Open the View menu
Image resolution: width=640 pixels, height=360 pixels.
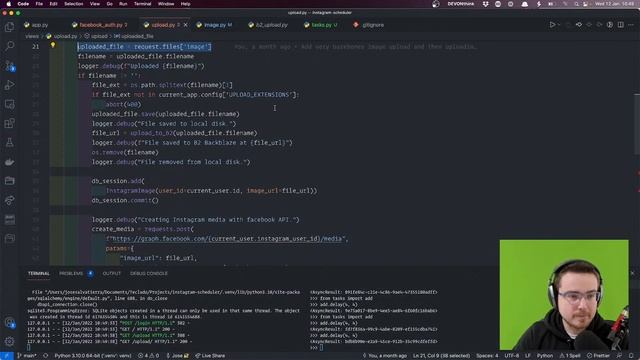tap(95, 4)
